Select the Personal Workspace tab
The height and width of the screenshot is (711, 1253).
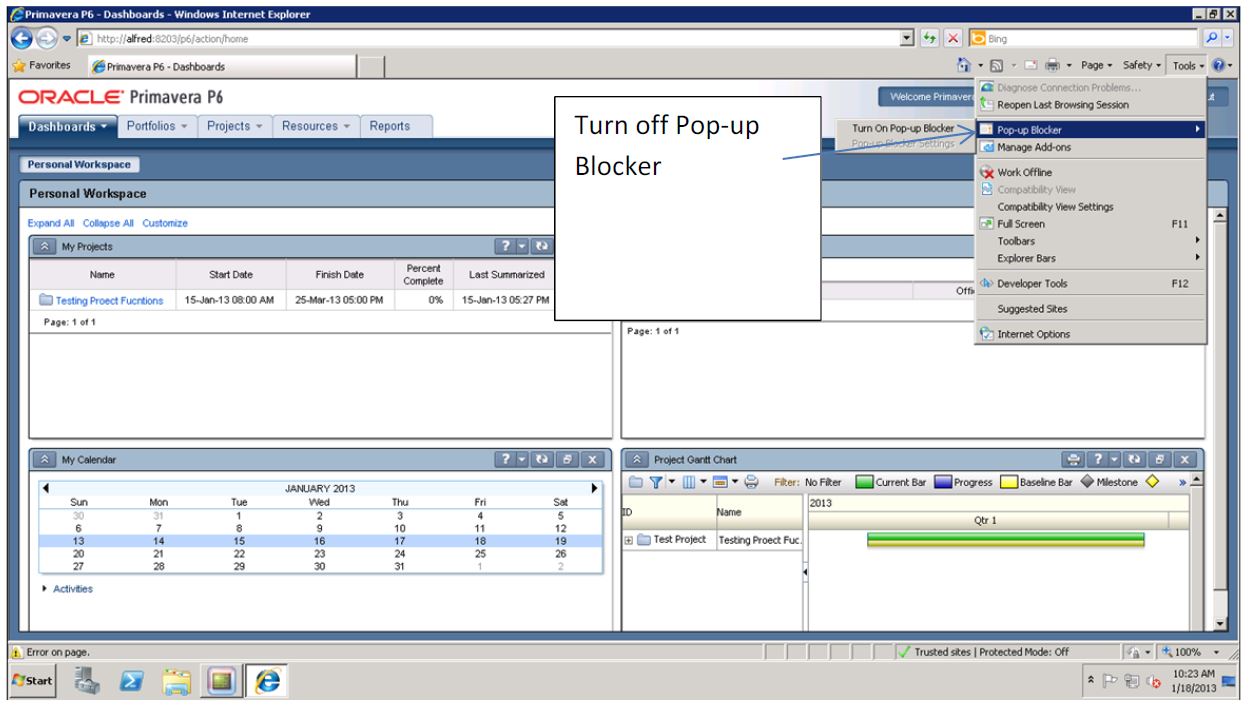click(79, 164)
